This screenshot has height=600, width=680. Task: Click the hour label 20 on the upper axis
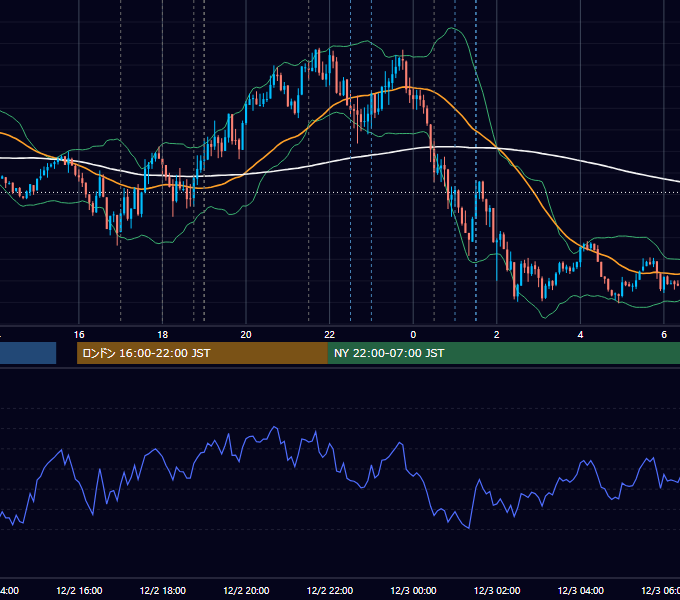pos(246,335)
